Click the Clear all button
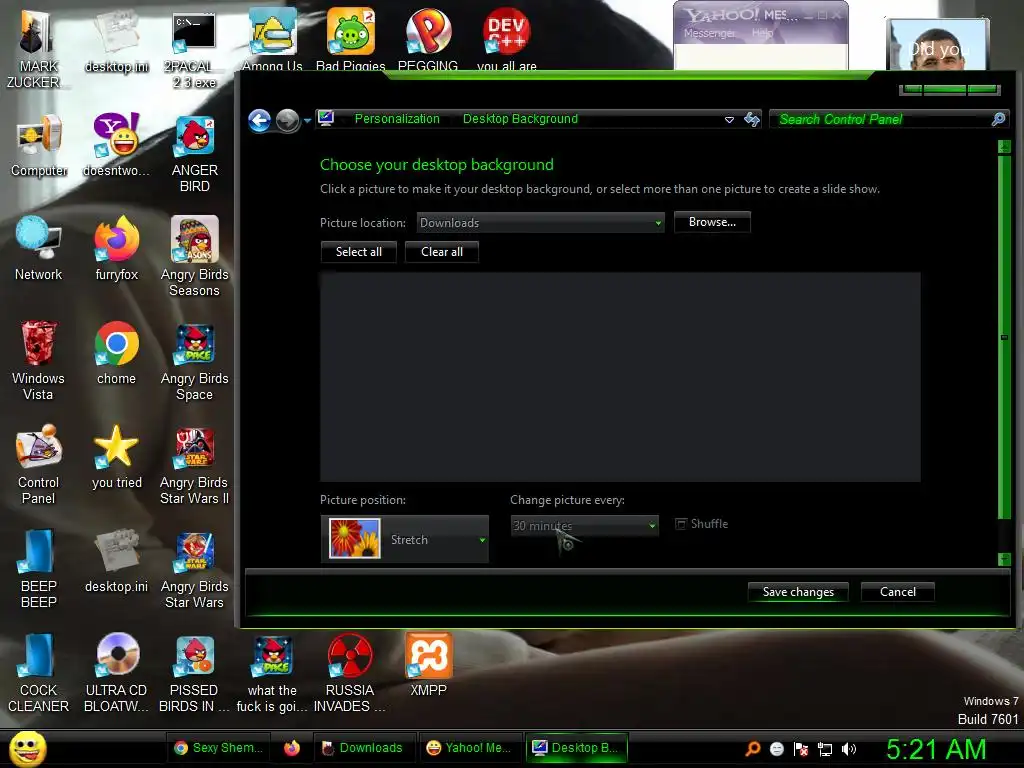The width and height of the screenshot is (1024, 768). (x=442, y=252)
